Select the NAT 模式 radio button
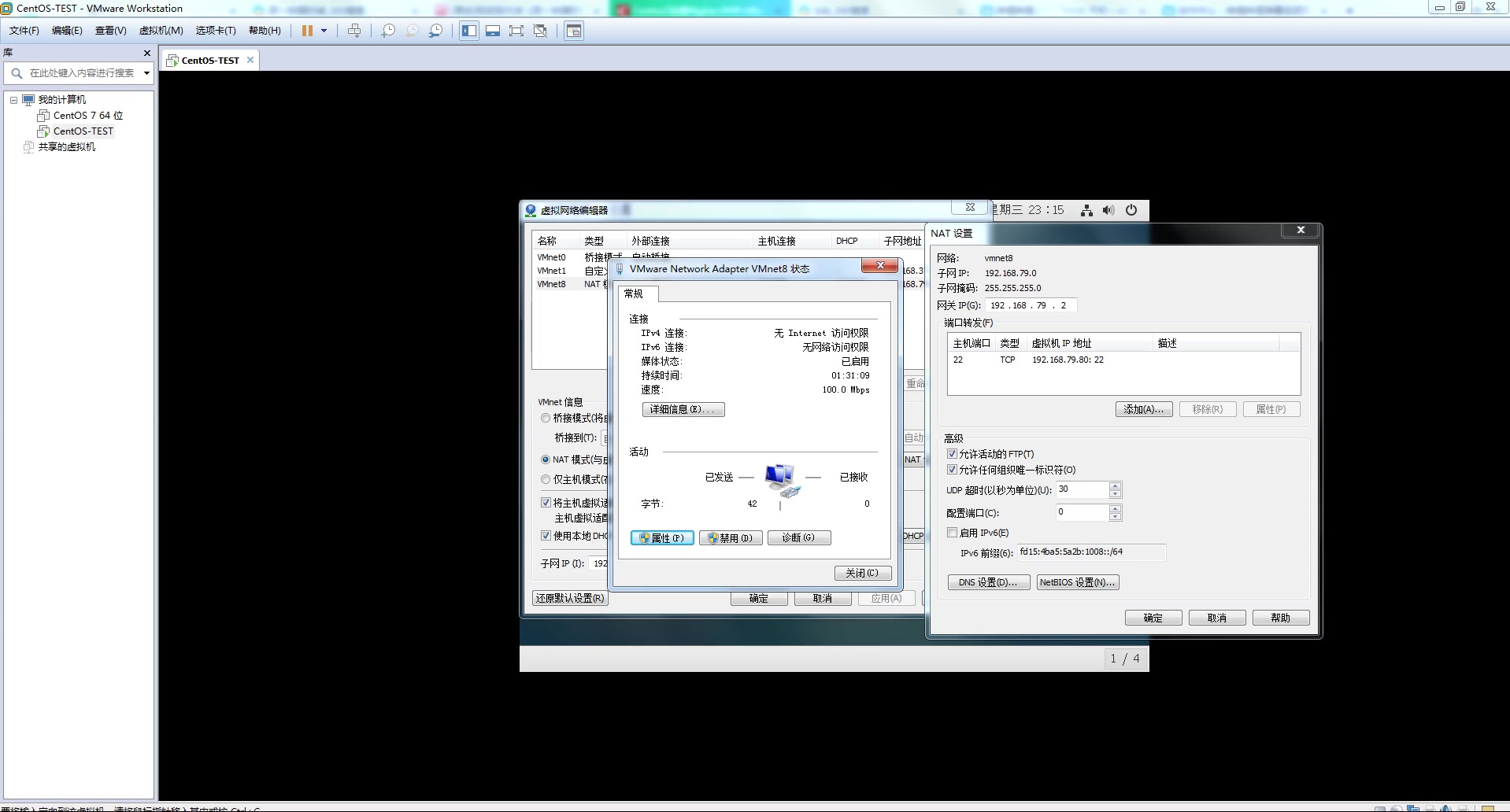The height and width of the screenshot is (812, 1510). [546, 460]
